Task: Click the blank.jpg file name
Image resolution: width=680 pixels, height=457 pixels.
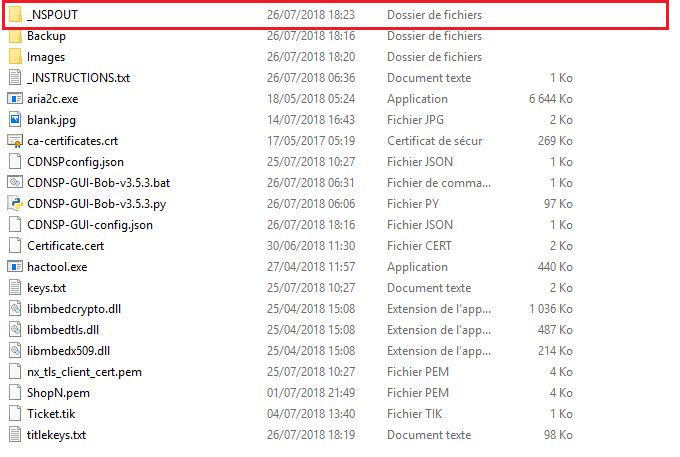Action: [x=51, y=120]
